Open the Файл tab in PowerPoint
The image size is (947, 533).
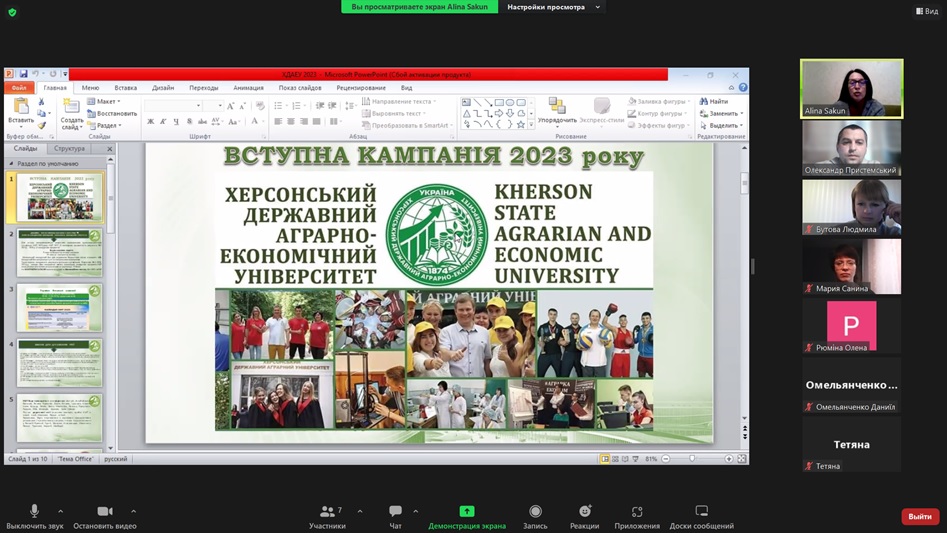point(19,88)
